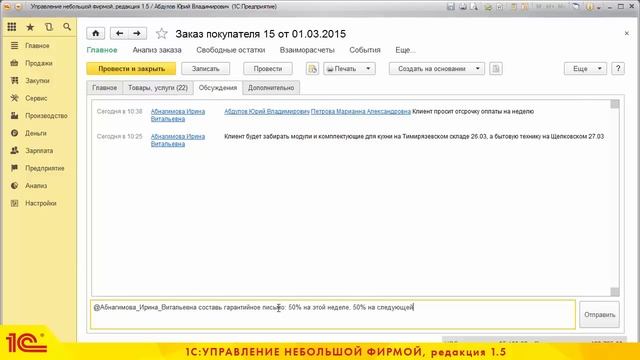The height and width of the screenshot is (360, 640).
Task: Click into the message input field
Action: [x=333, y=314]
